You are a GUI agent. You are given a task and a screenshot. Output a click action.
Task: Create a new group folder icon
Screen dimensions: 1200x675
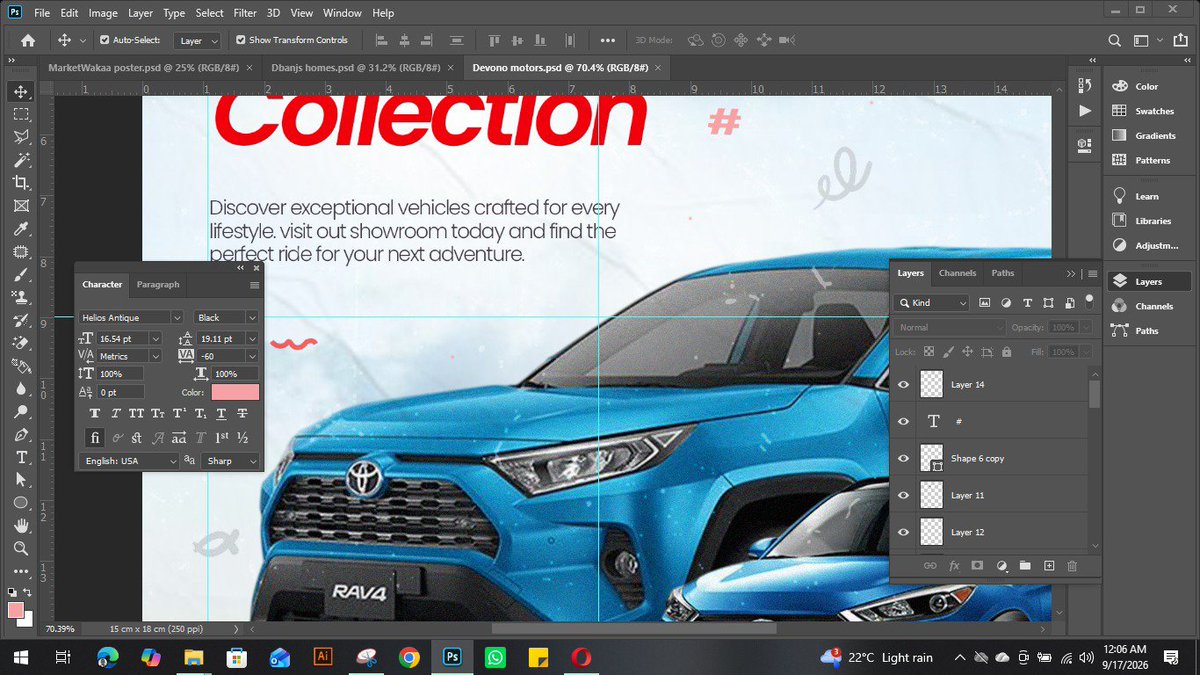1025,565
